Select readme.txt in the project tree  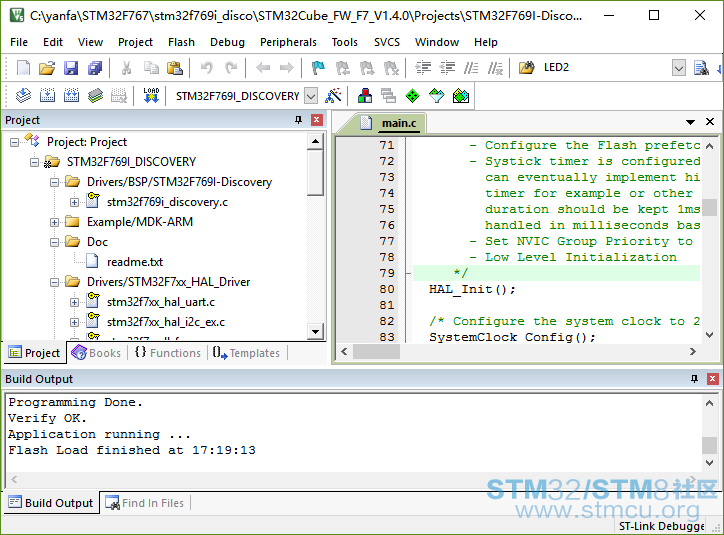(135, 262)
